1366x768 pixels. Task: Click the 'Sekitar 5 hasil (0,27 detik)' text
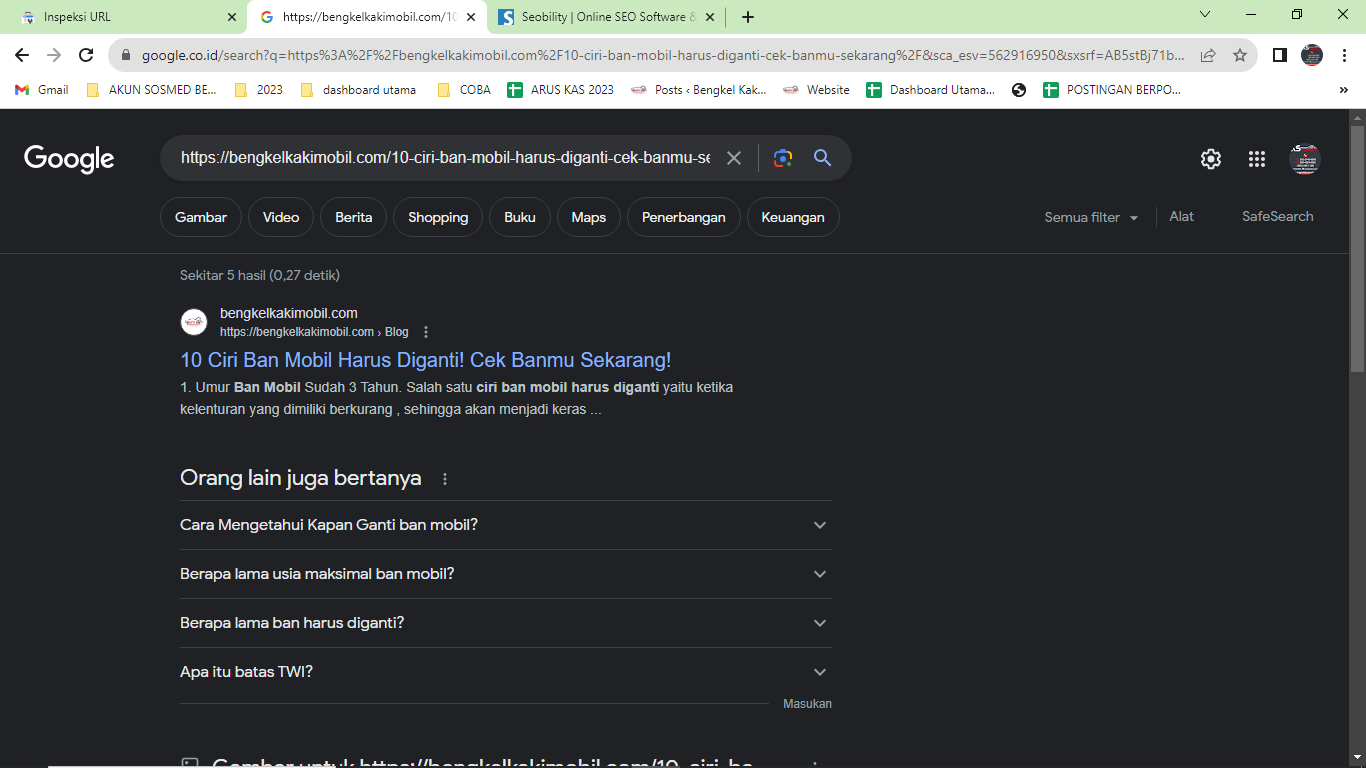[260, 275]
